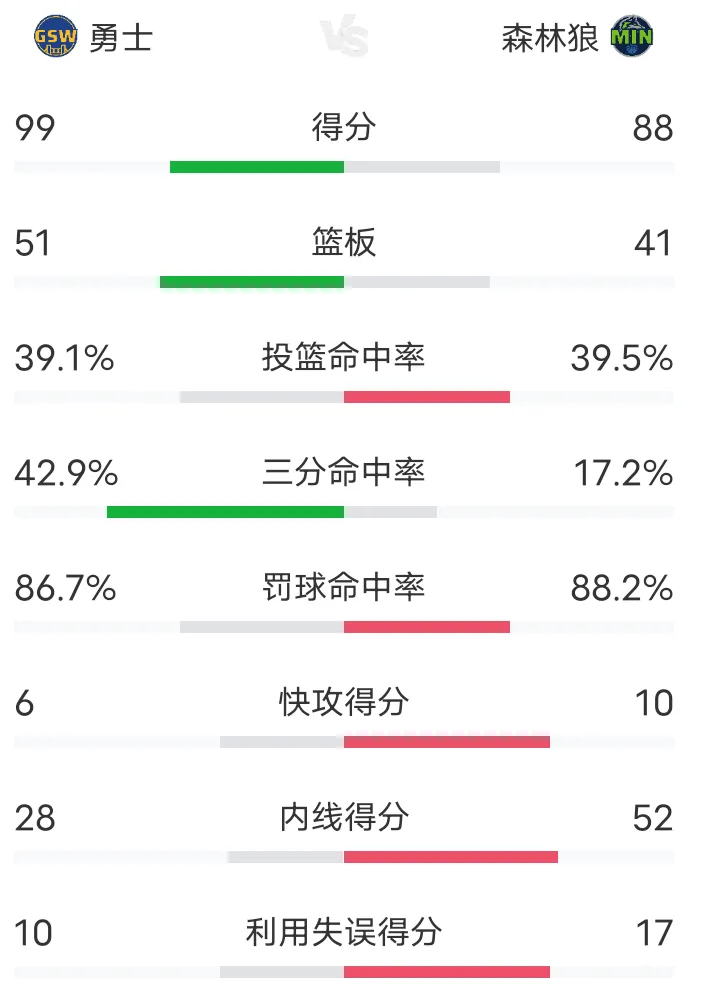This screenshot has height=990, width=703.
Task: Click the MIN Timberwolves team logo
Action: (x=632, y=37)
